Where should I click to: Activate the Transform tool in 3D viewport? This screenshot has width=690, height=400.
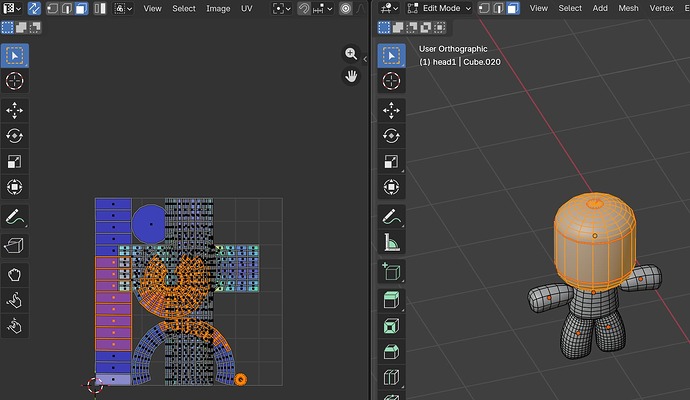(x=391, y=187)
